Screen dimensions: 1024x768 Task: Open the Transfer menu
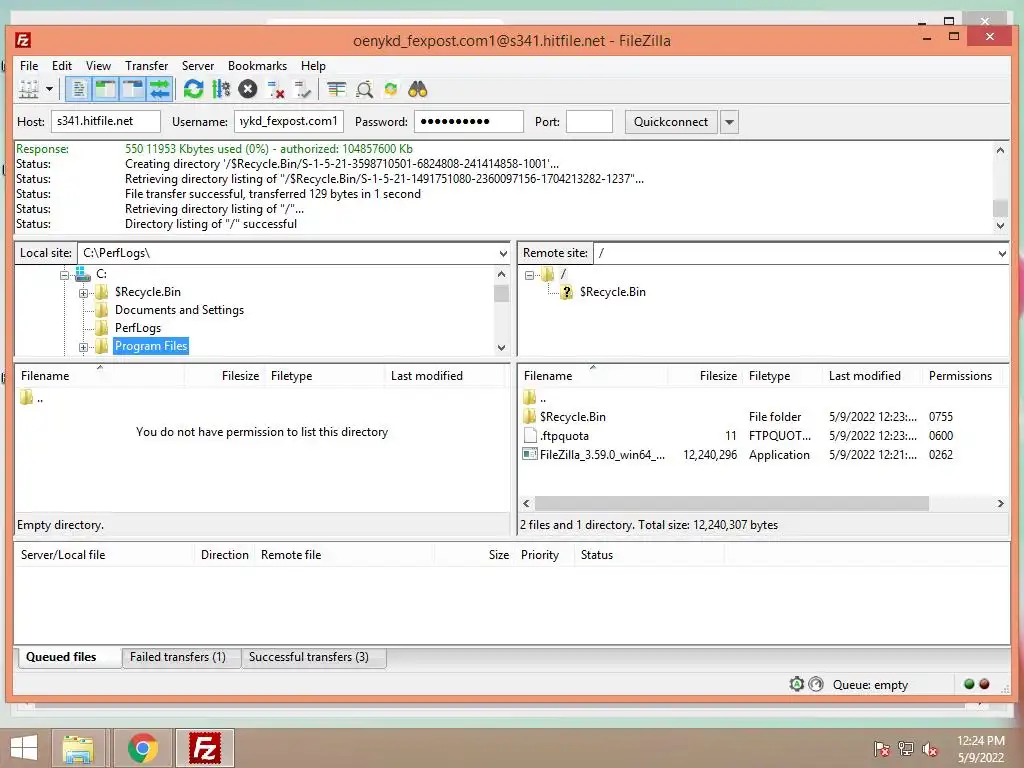coord(146,66)
